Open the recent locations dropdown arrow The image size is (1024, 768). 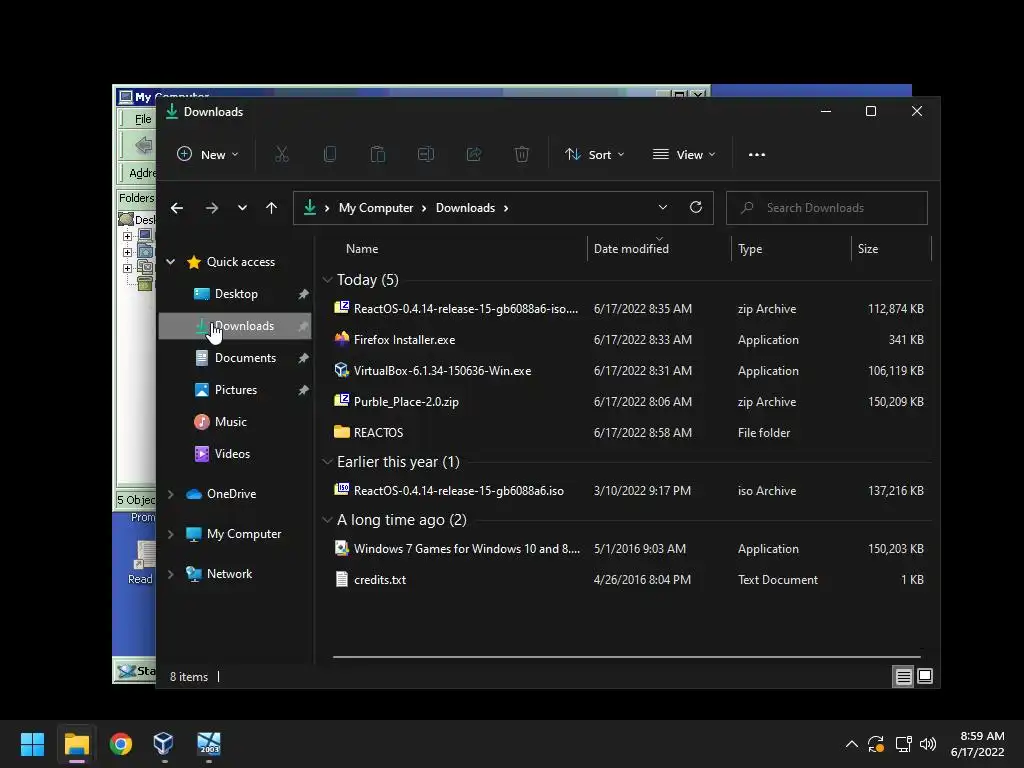[x=242, y=208]
